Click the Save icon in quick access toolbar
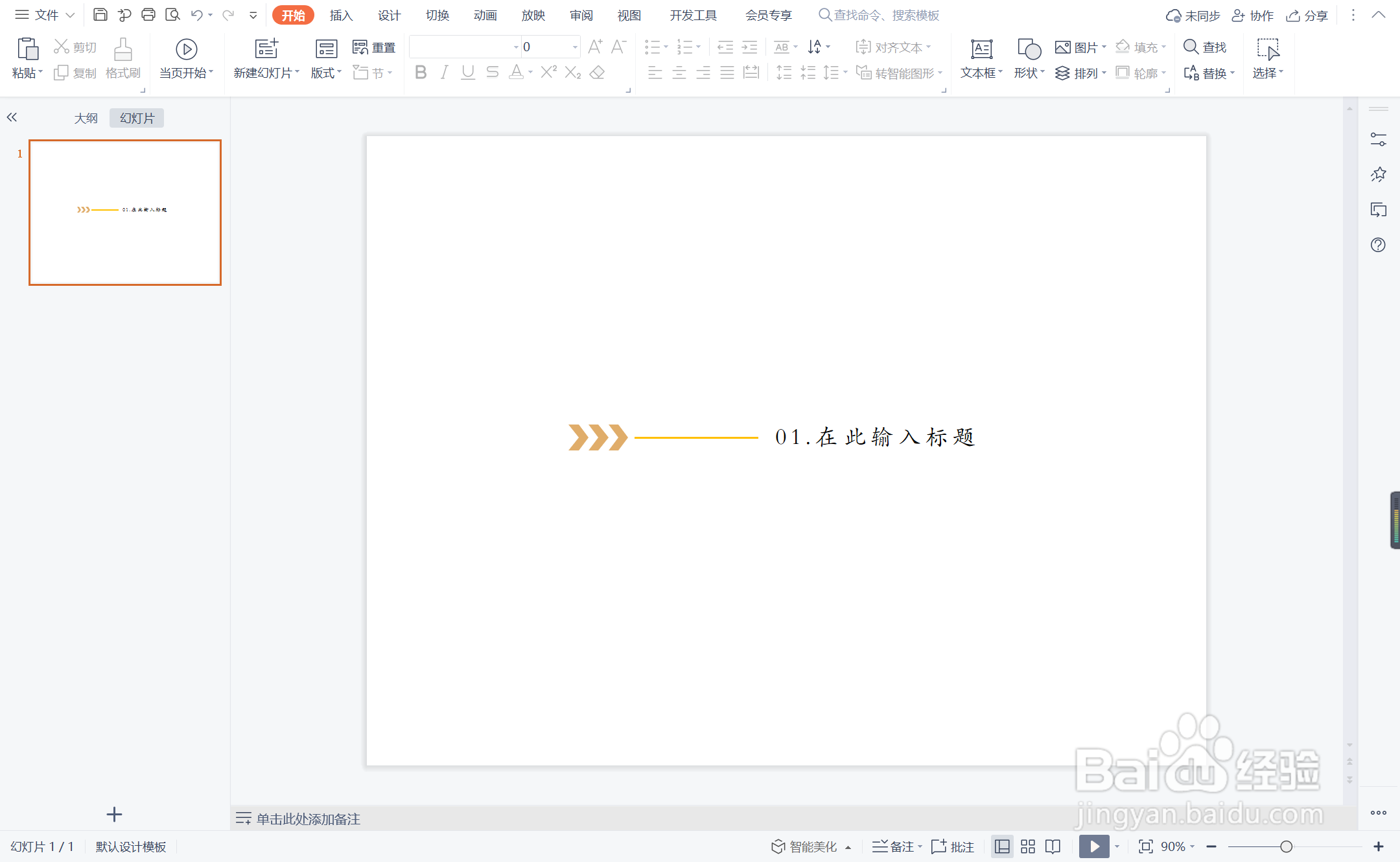1400x862 pixels. pos(100,15)
